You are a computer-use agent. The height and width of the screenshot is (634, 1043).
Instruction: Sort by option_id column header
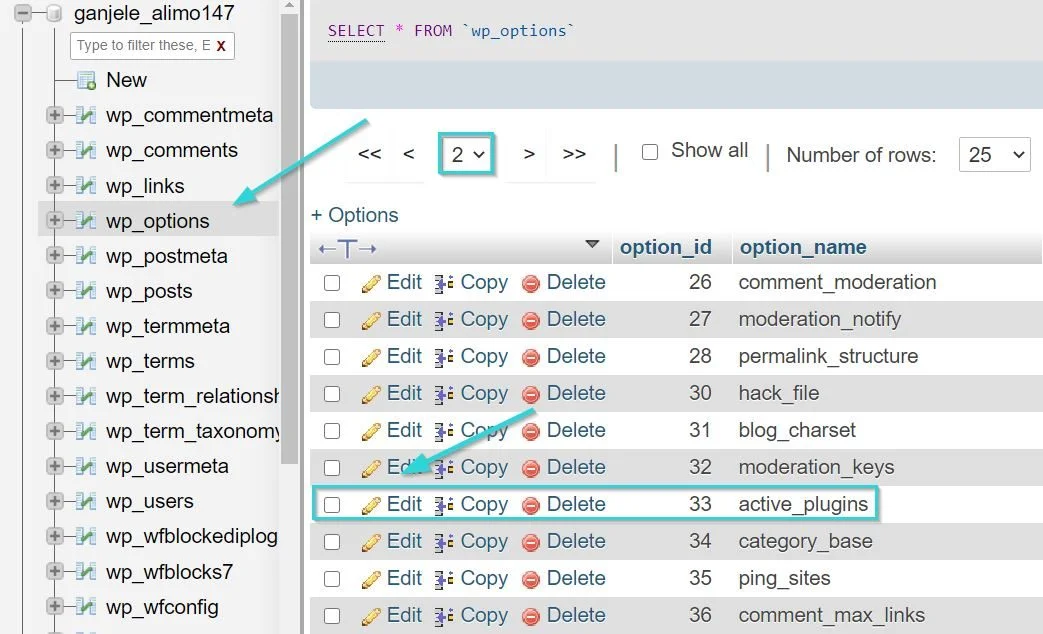(x=665, y=247)
